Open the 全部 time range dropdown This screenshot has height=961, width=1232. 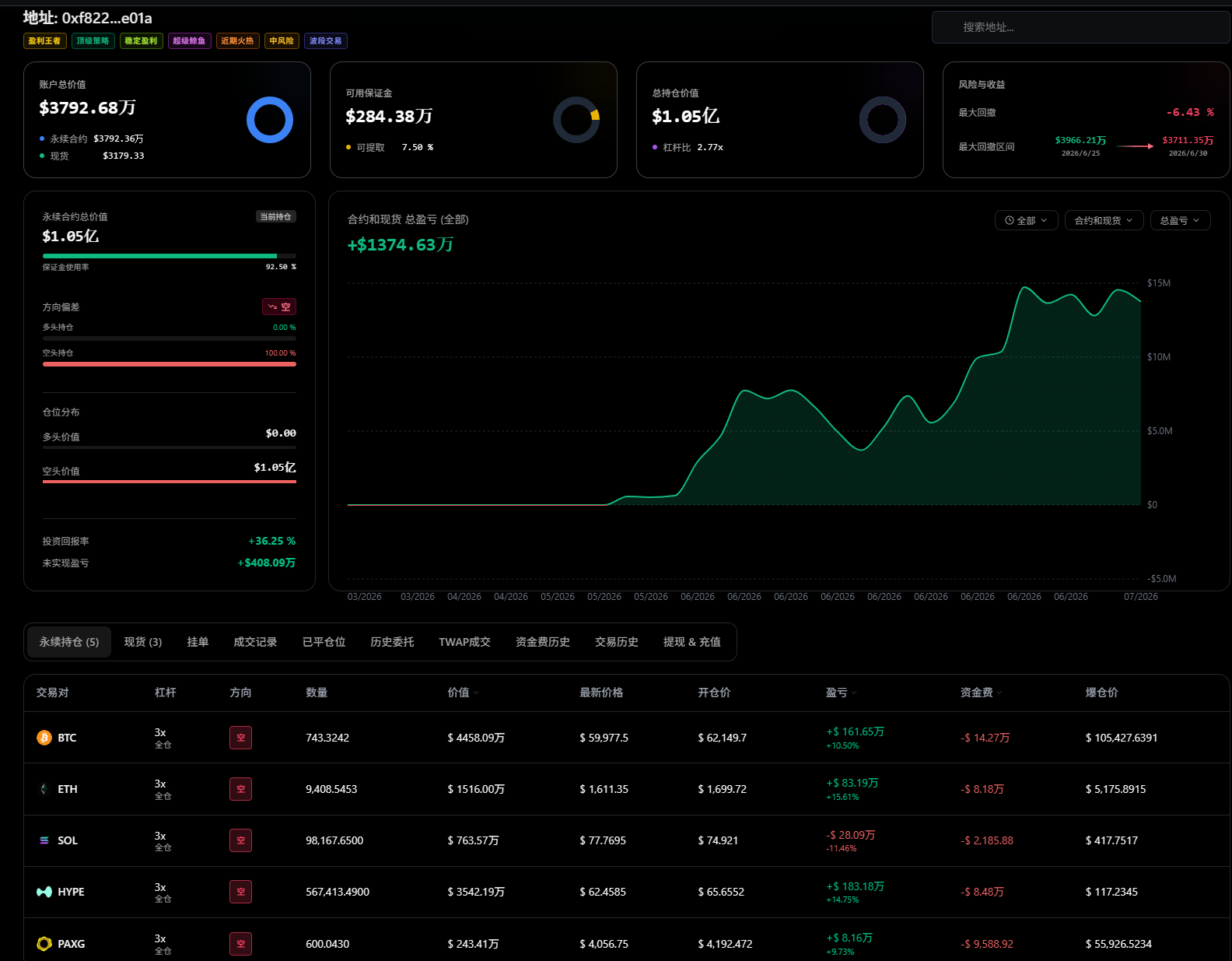point(1026,220)
